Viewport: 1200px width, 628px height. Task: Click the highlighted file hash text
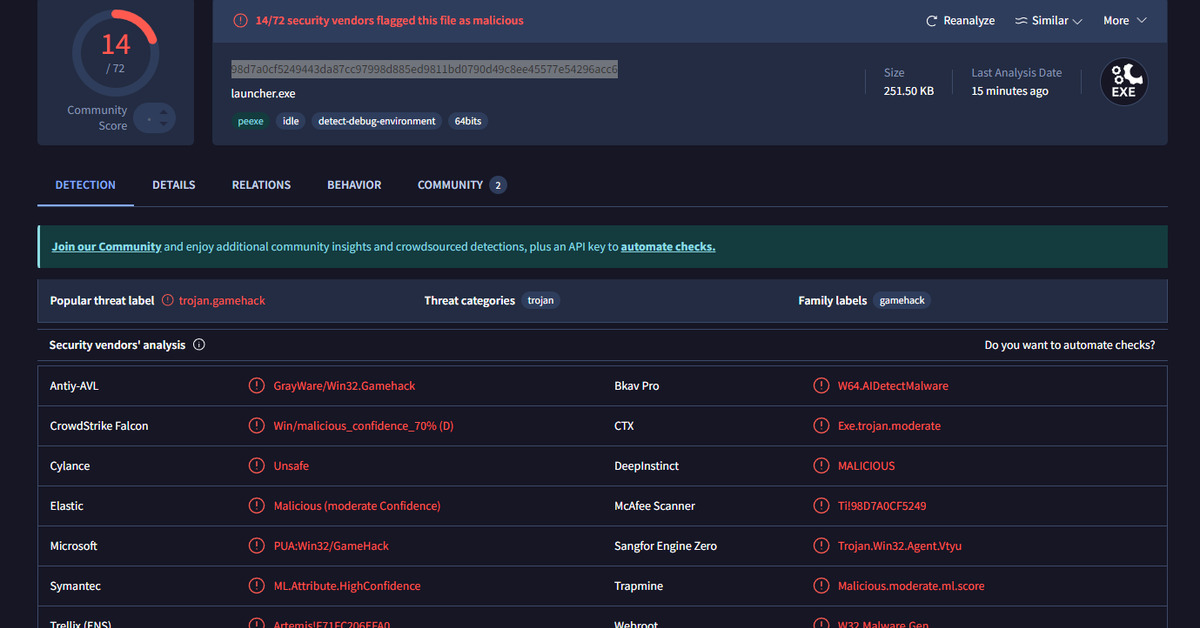424,69
